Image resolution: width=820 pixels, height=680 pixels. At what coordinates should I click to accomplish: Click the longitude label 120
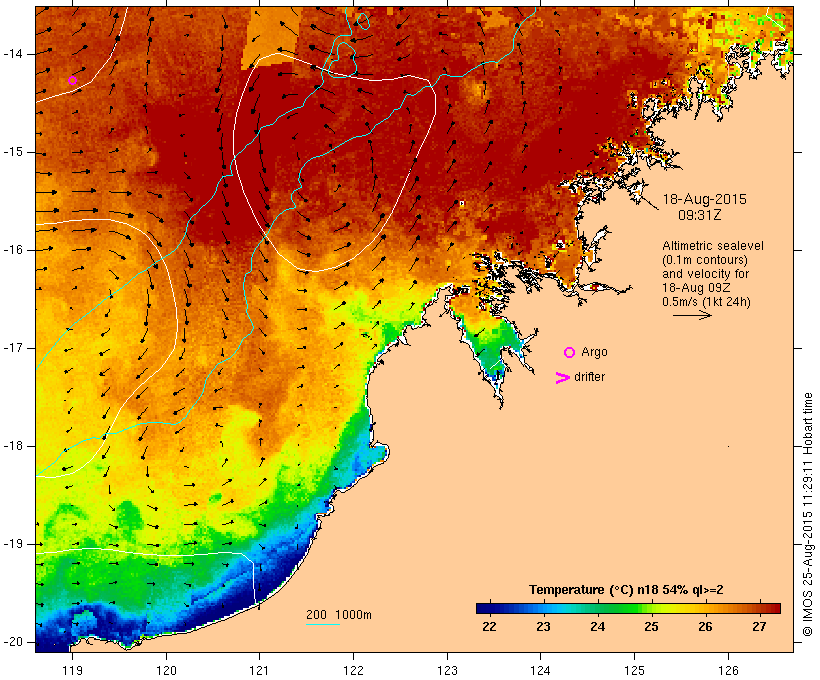coord(166,670)
